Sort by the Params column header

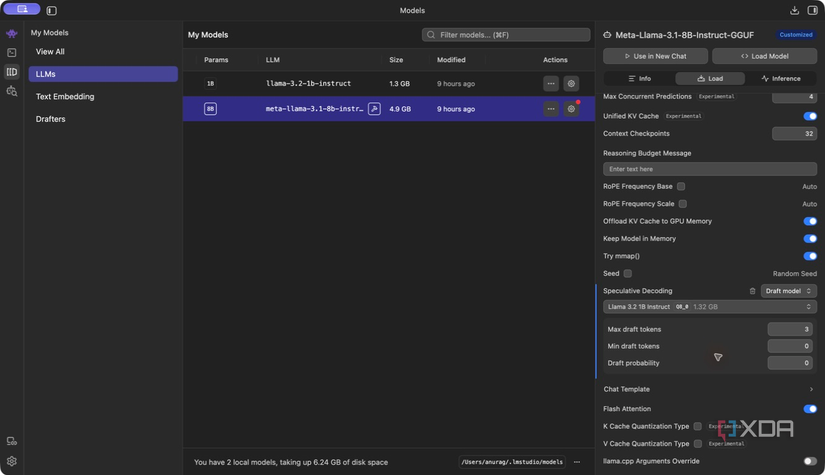(216, 60)
